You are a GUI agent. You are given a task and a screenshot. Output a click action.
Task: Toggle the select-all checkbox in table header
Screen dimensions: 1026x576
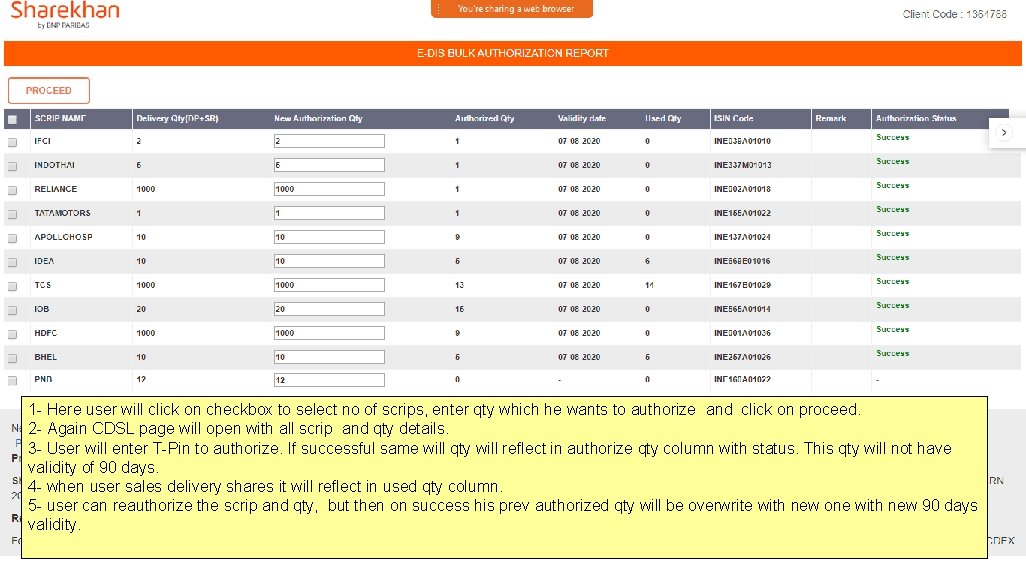[12, 119]
